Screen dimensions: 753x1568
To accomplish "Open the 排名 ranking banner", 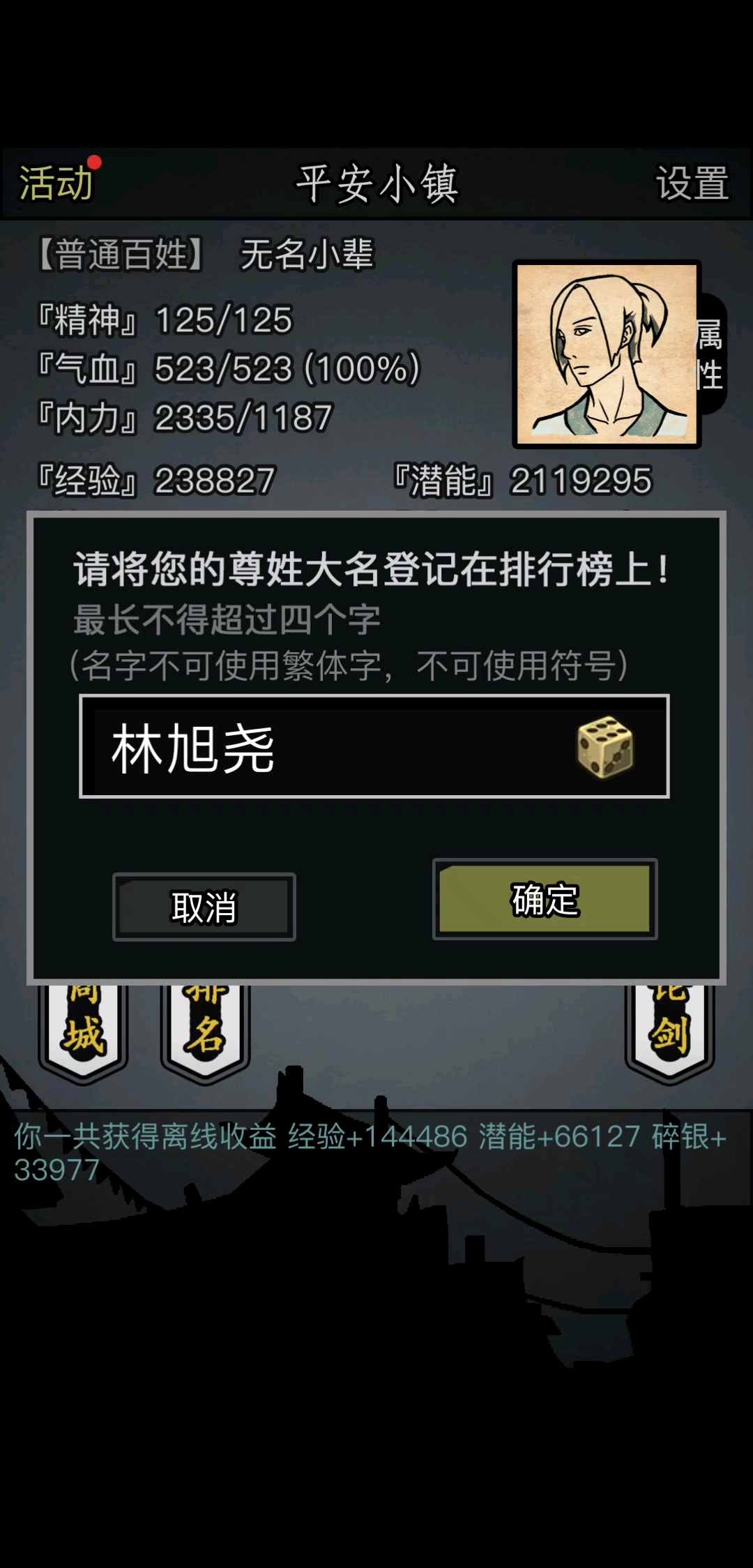I will point(205,1034).
